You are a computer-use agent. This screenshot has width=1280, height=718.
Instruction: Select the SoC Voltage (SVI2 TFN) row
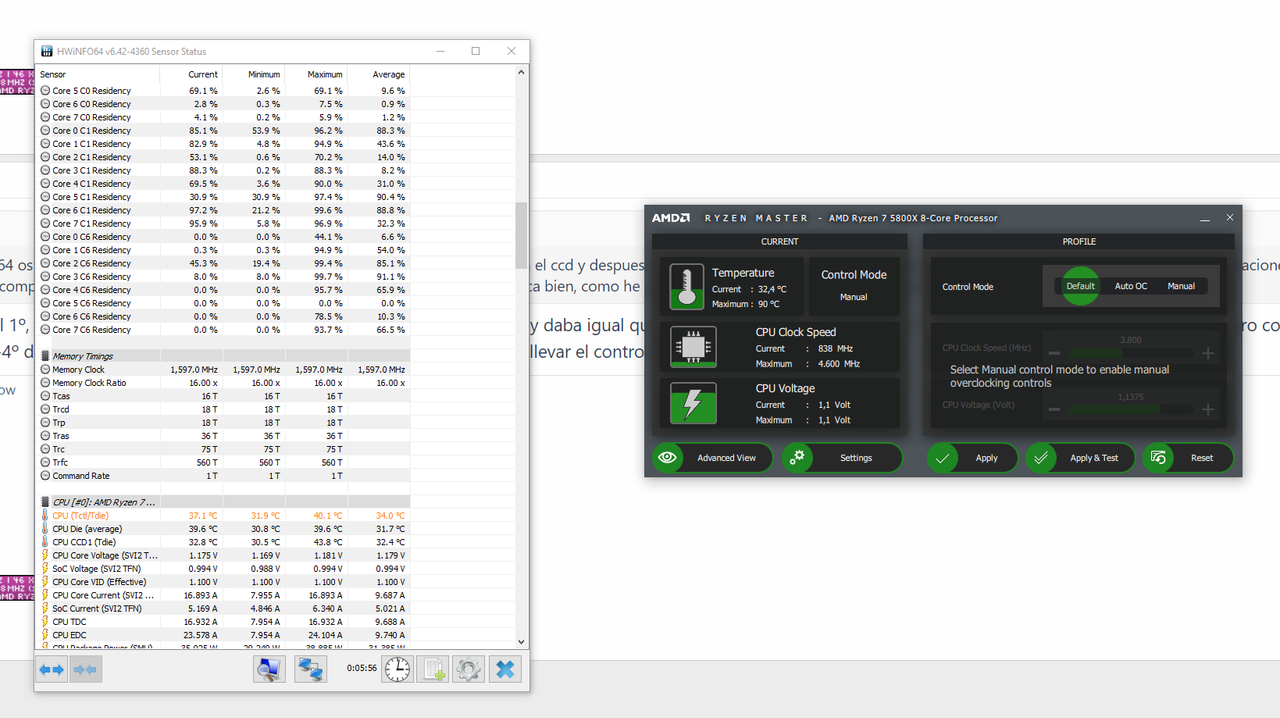223,568
